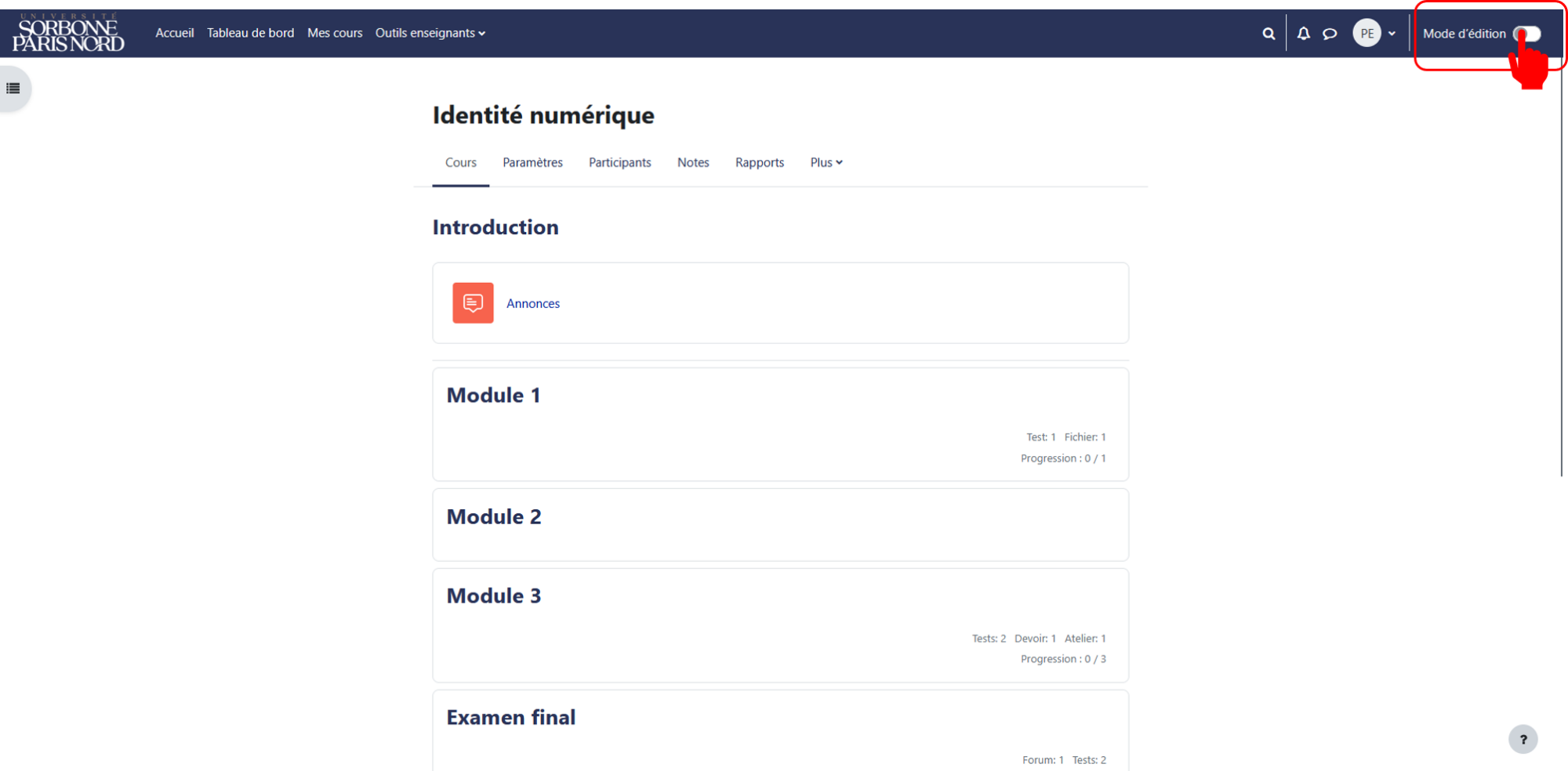
Task: Click the PE user avatar
Action: pyautogui.click(x=1367, y=33)
